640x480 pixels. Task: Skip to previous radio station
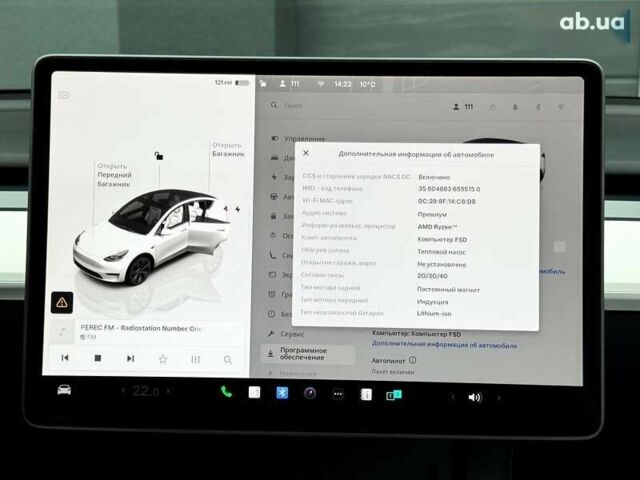tap(65, 358)
